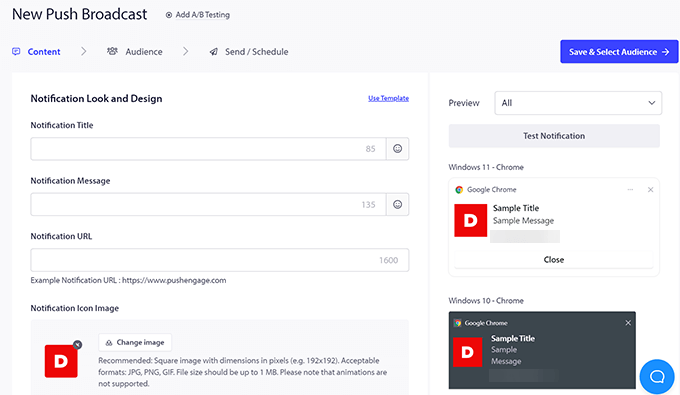Focus the Notification URL field
The image size is (680, 395).
click(x=219, y=260)
